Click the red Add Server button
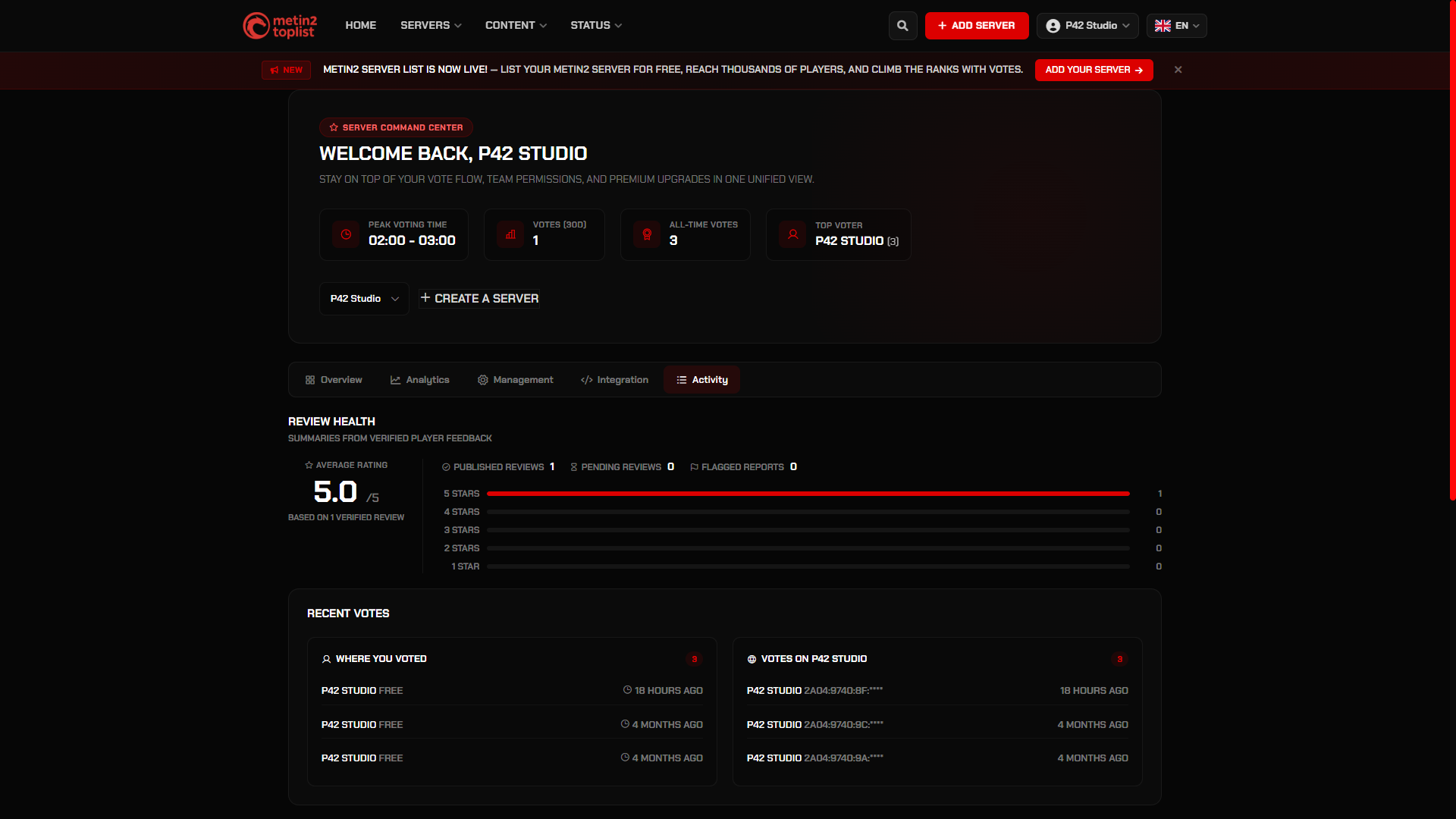The width and height of the screenshot is (1456, 819). 977,26
